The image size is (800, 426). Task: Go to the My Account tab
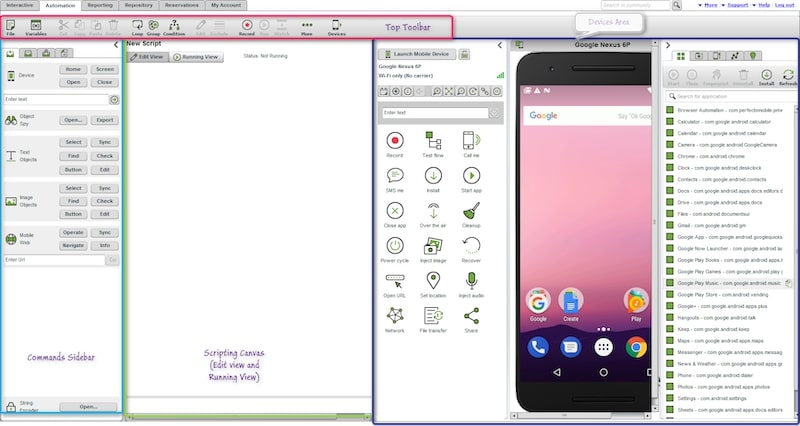(226, 5)
